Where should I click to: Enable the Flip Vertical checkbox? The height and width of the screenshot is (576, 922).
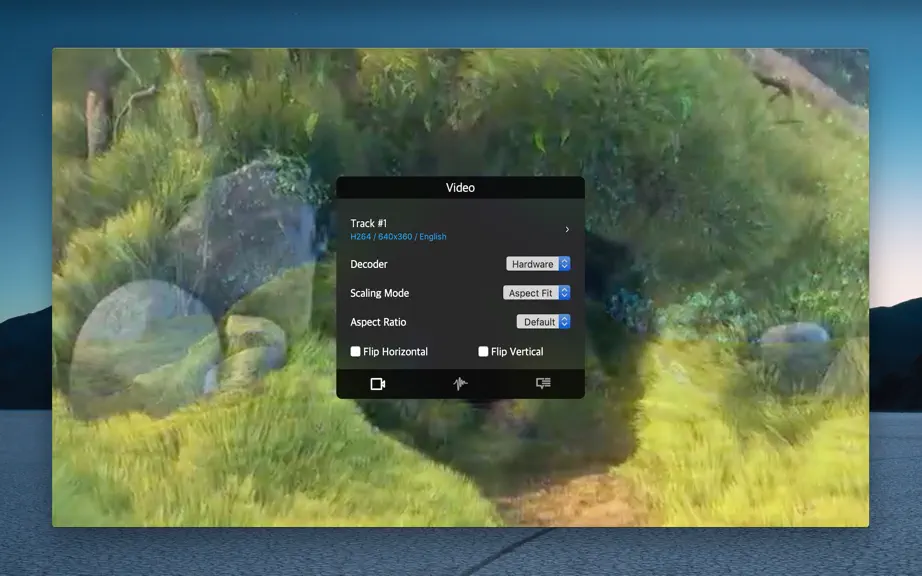483,351
